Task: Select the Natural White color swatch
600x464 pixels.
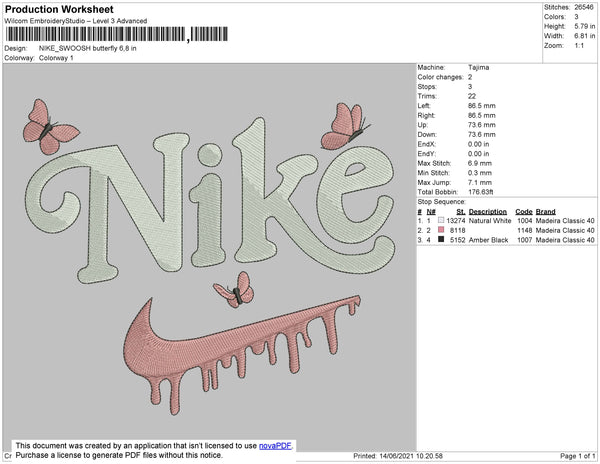Action: tap(441, 220)
